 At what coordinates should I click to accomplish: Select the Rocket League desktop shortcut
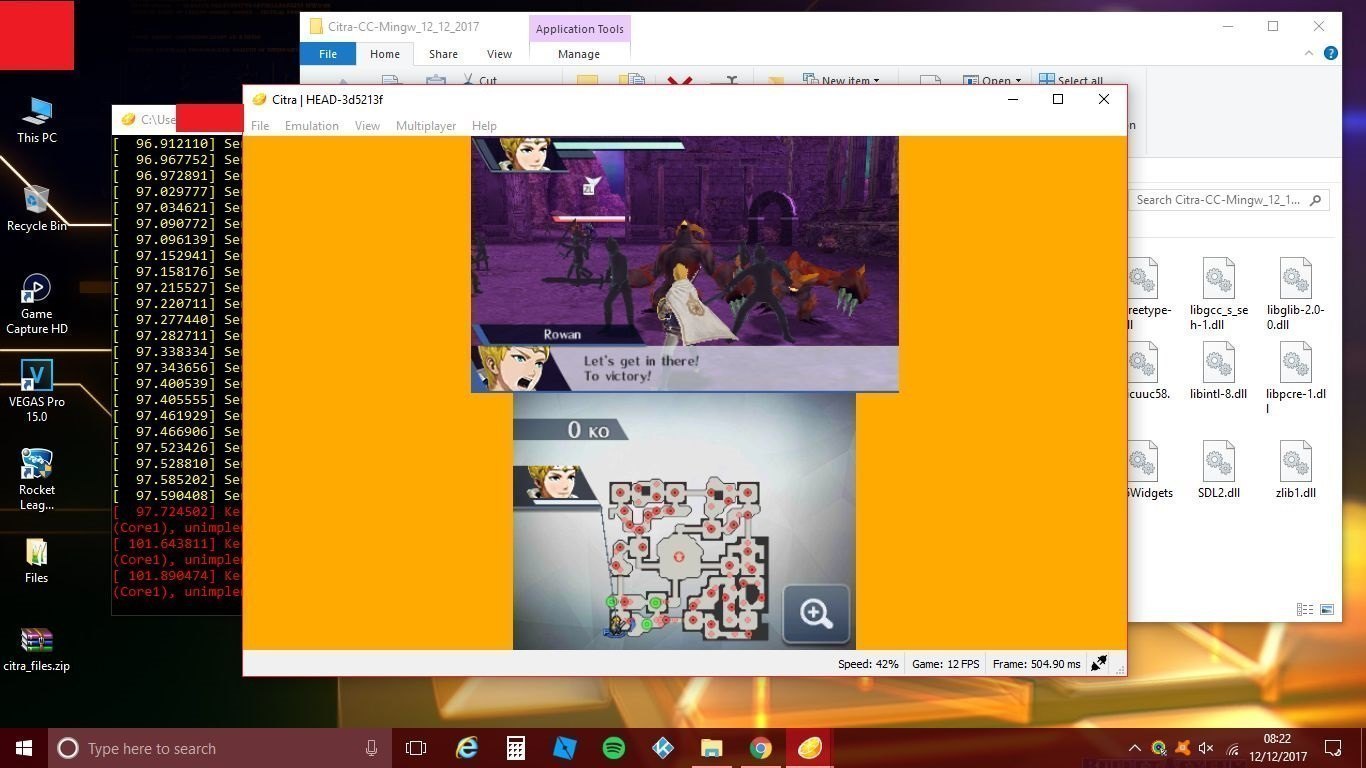click(37, 480)
